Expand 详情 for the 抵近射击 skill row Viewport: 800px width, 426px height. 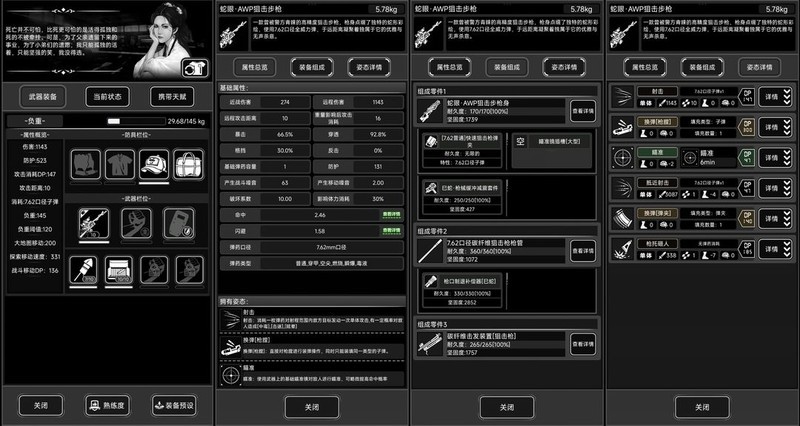tap(776, 188)
